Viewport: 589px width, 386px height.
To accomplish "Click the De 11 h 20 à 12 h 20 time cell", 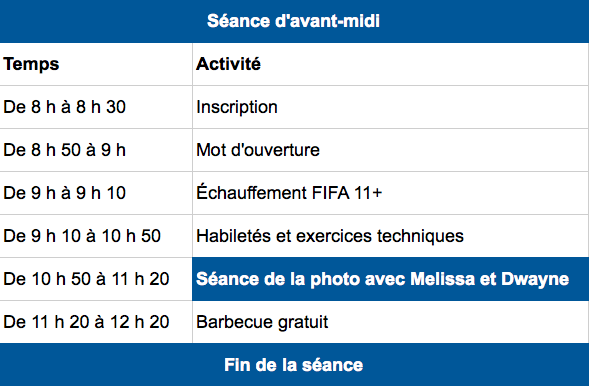I will pos(96,322).
